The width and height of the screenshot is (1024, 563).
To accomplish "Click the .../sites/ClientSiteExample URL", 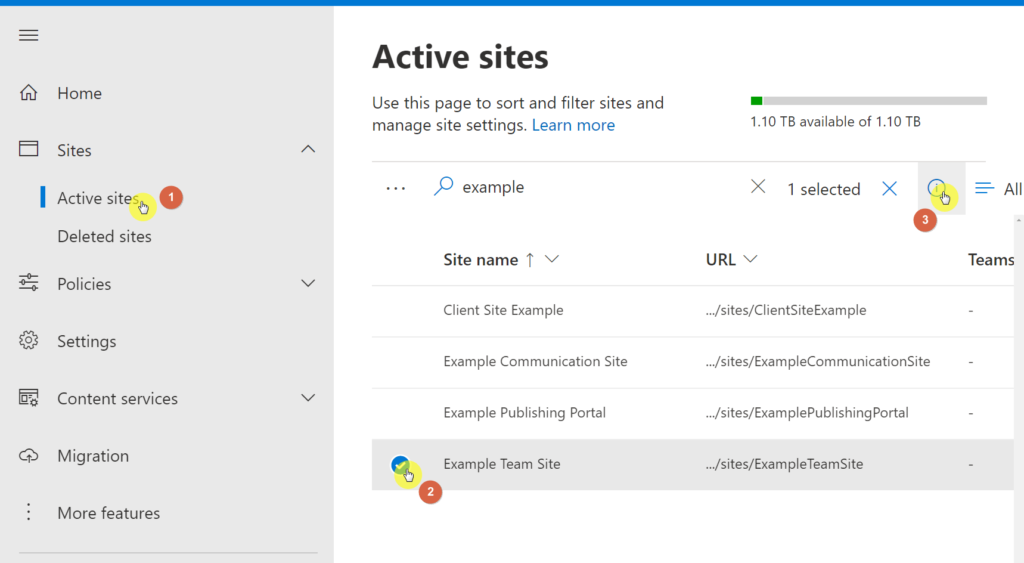I will pos(786,310).
